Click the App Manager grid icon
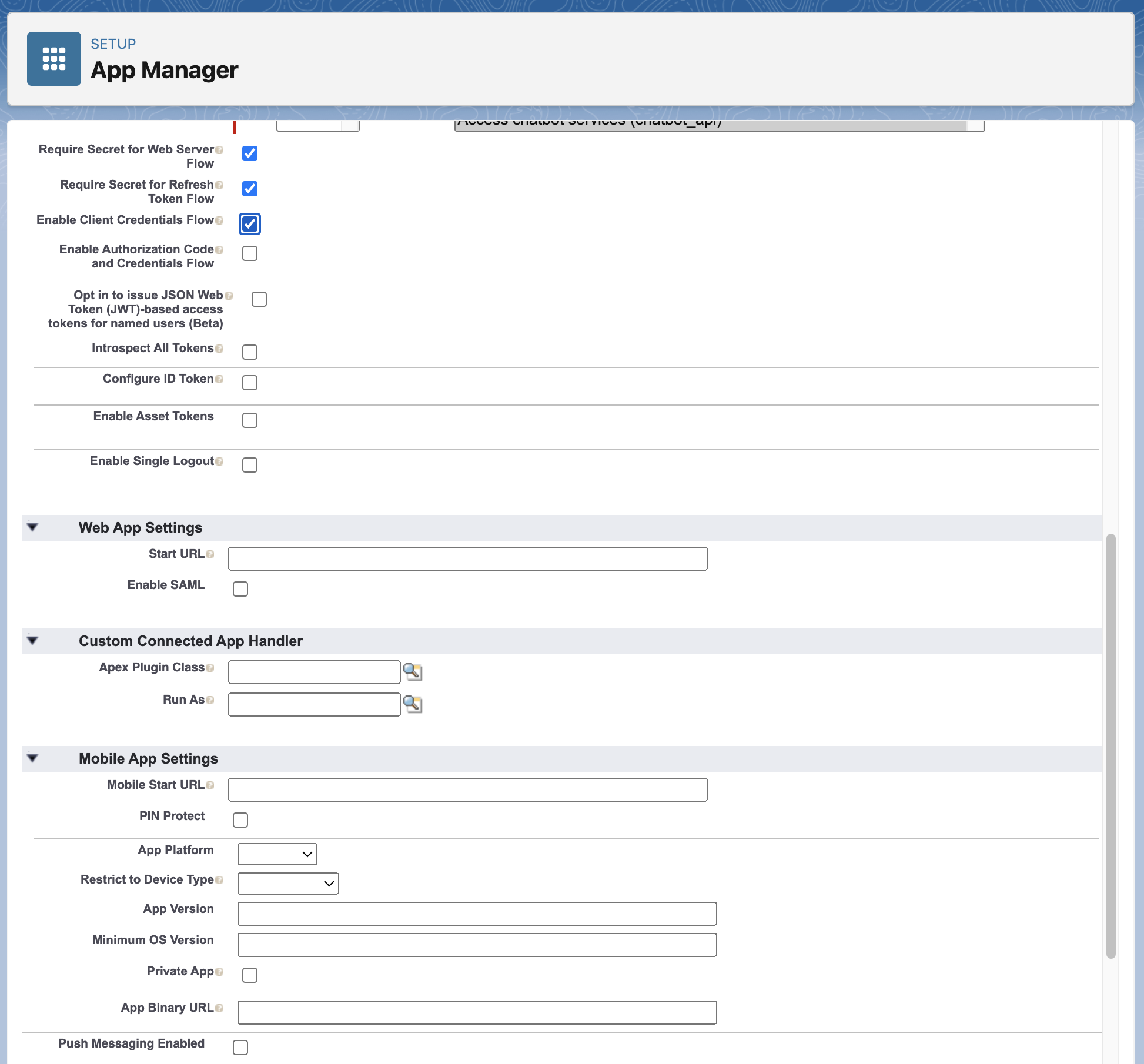 point(53,59)
